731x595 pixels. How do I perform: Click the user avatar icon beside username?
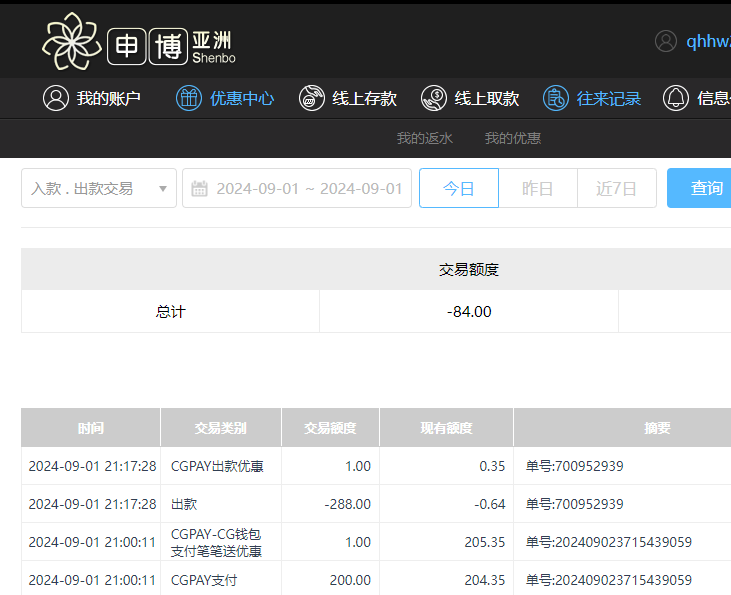pyautogui.click(x=666, y=41)
